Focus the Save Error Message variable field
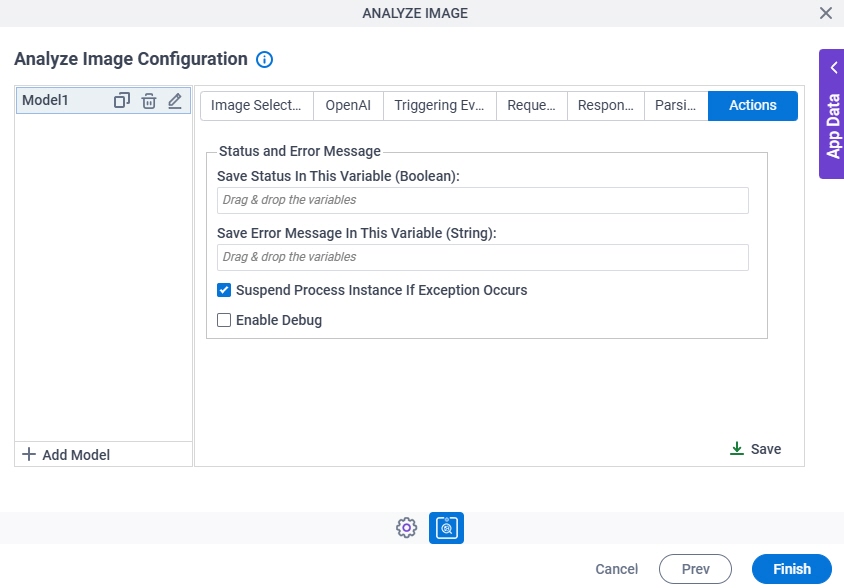 (483, 257)
